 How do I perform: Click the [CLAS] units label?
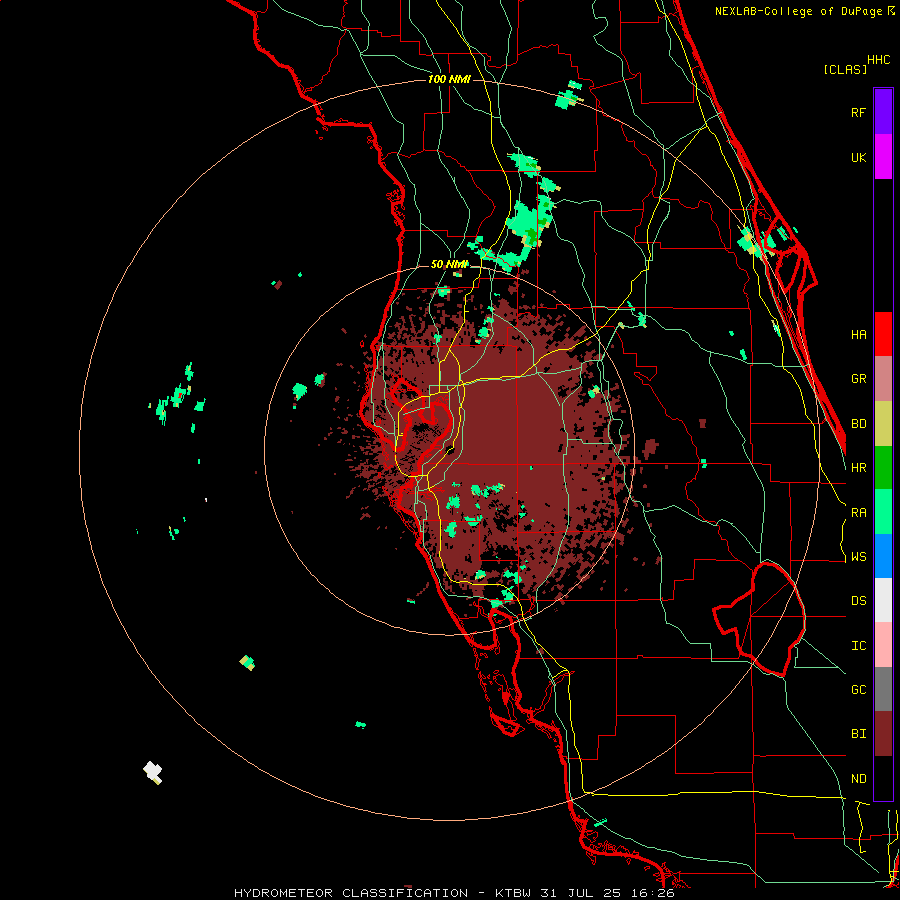point(845,69)
